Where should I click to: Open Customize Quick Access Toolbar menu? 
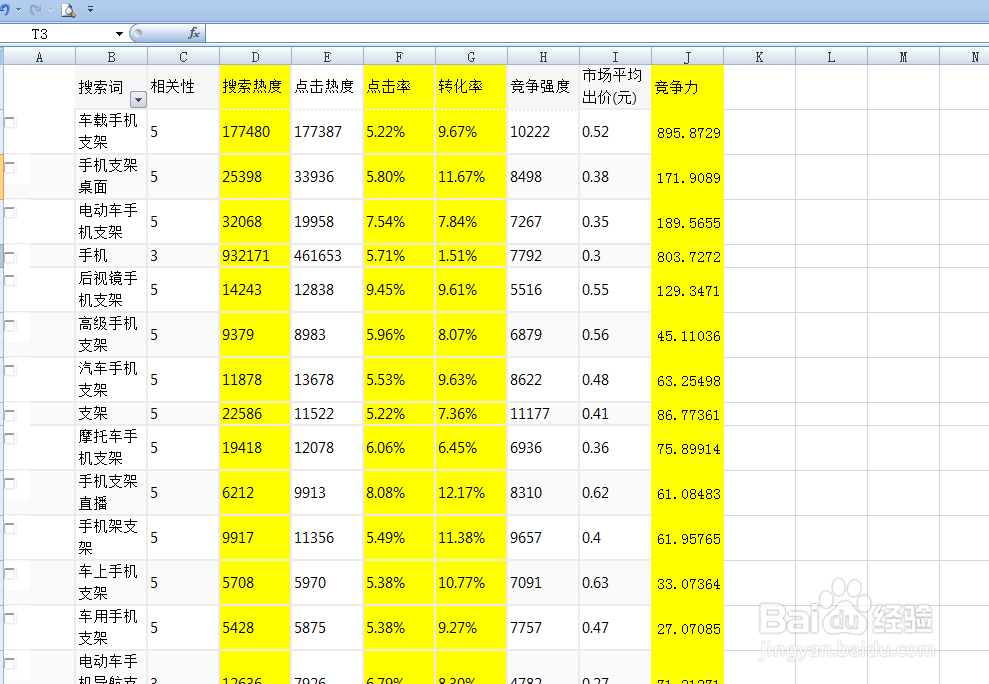coord(90,9)
